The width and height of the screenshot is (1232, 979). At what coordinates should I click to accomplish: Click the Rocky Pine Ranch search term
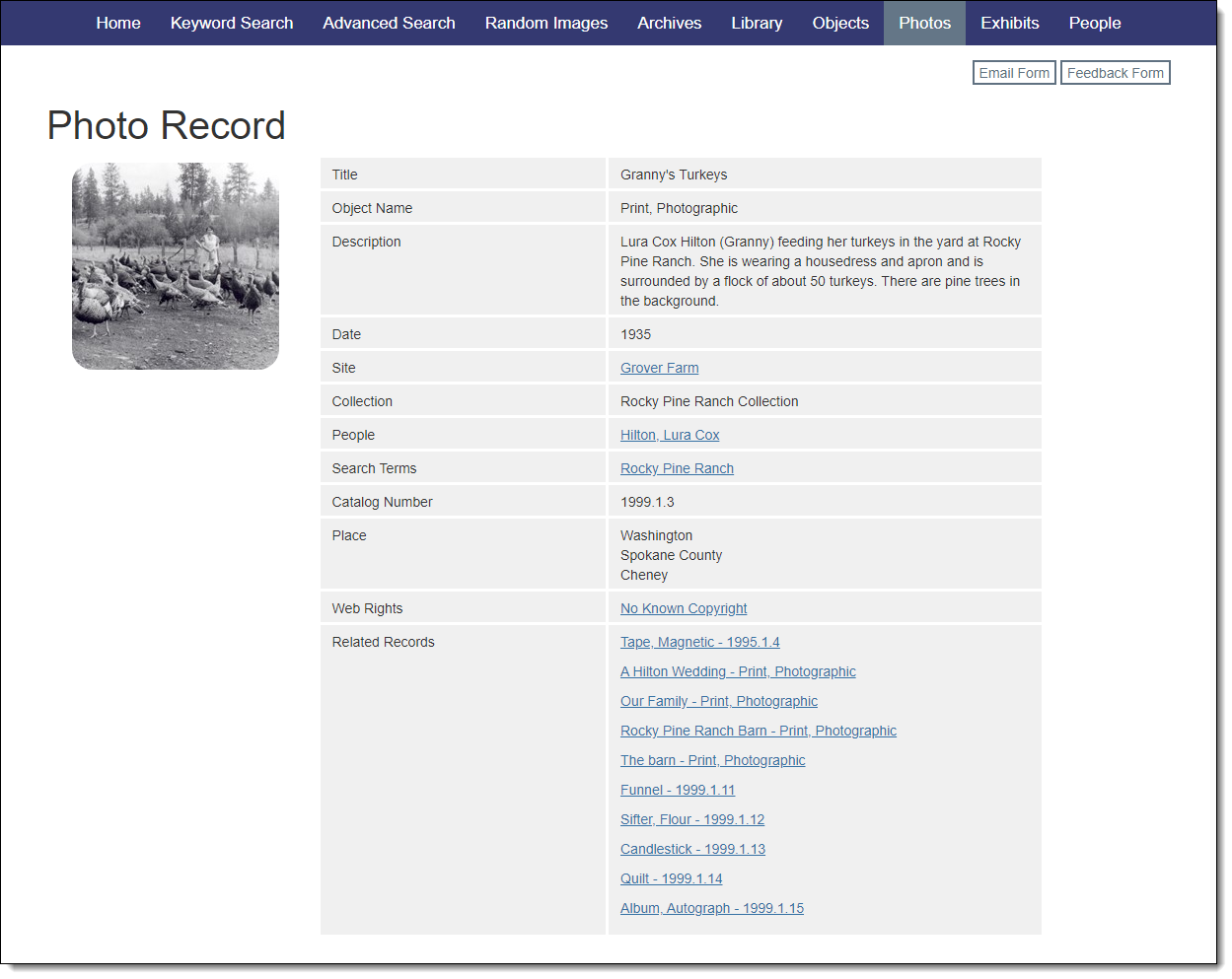click(677, 468)
